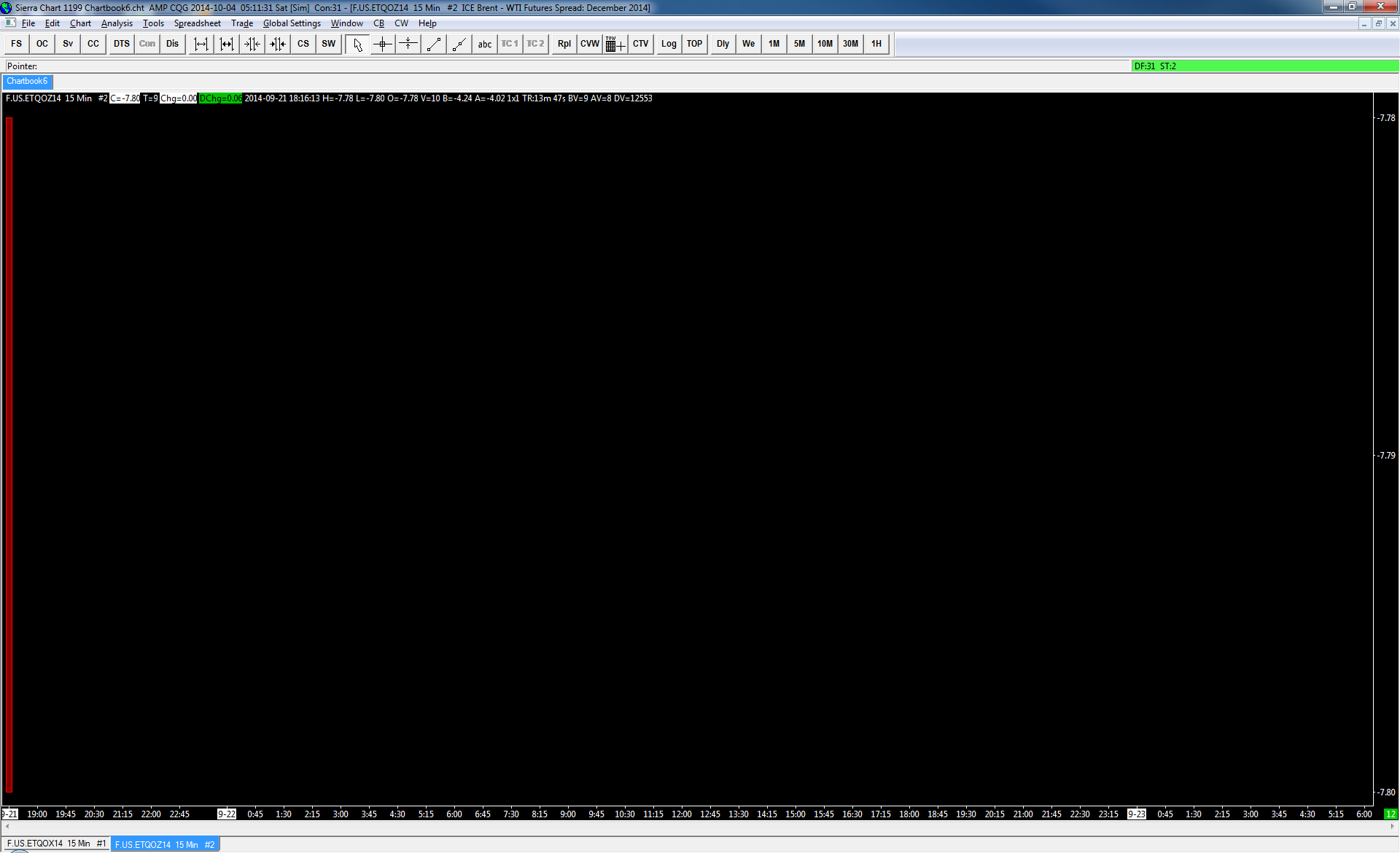Image resolution: width=1400 pixels, height=853 pixels.
Task: Select the Pointer tool in toolbar
Action: click(357, 44)
